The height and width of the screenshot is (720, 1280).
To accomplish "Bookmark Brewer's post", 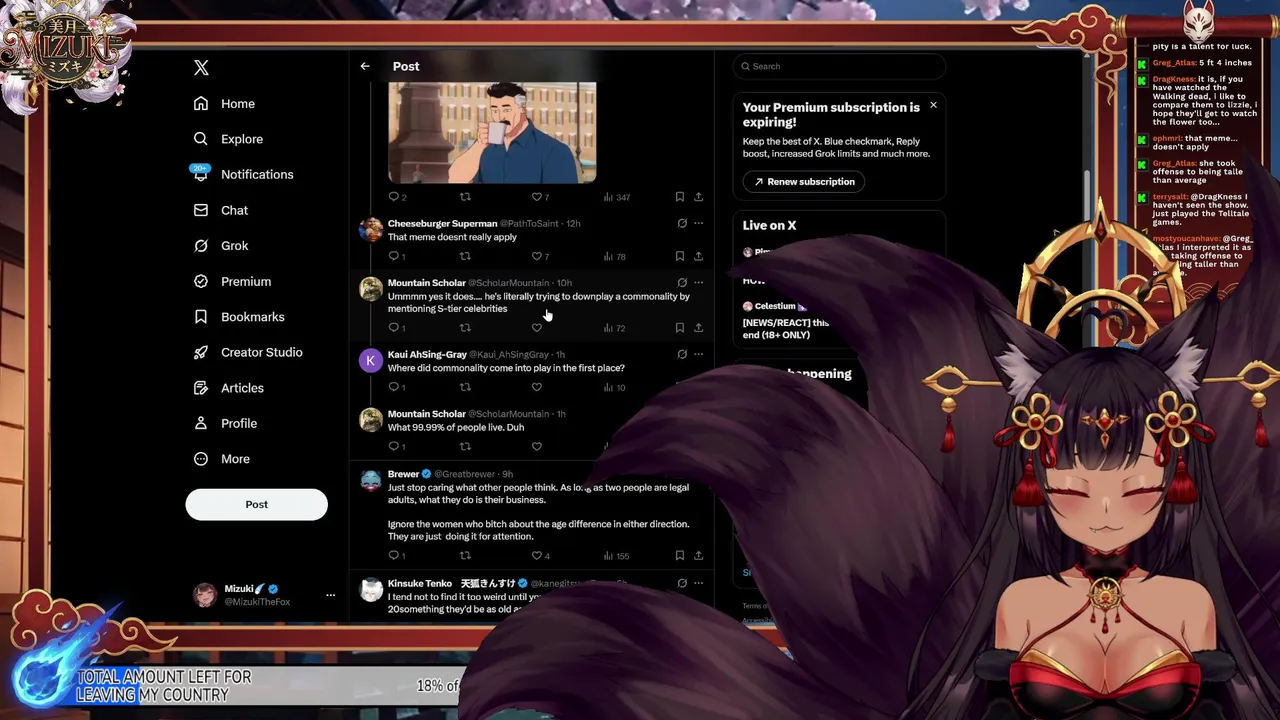I will (x=679, y=556).
